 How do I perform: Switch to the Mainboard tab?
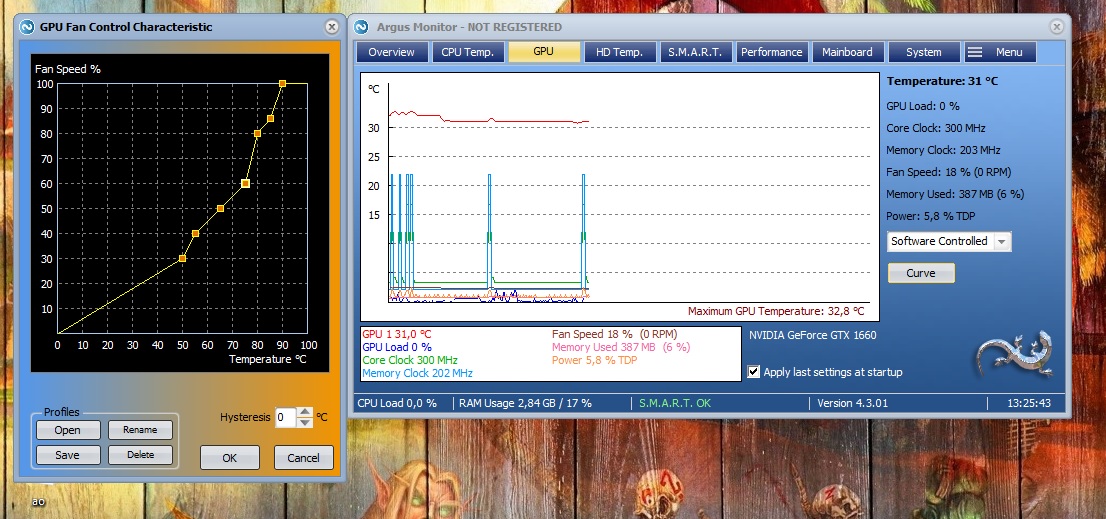pos(847,52)
